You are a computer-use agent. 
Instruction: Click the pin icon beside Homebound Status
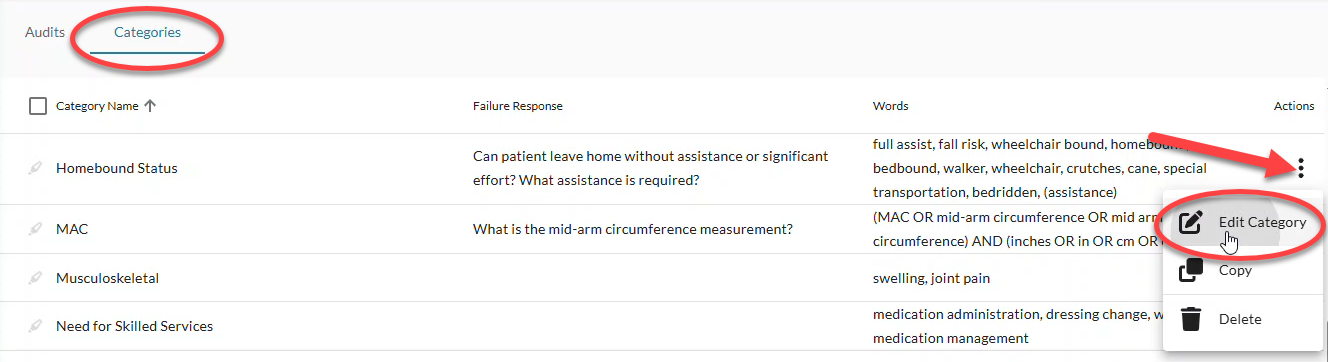click(37, 168)
